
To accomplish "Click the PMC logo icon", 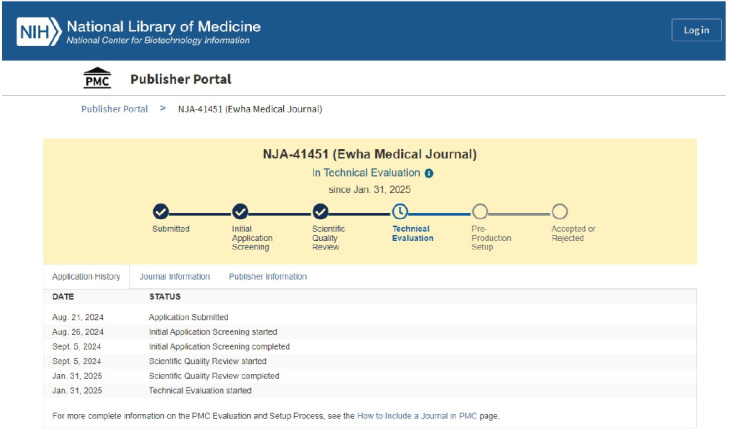I will (97, 80).
